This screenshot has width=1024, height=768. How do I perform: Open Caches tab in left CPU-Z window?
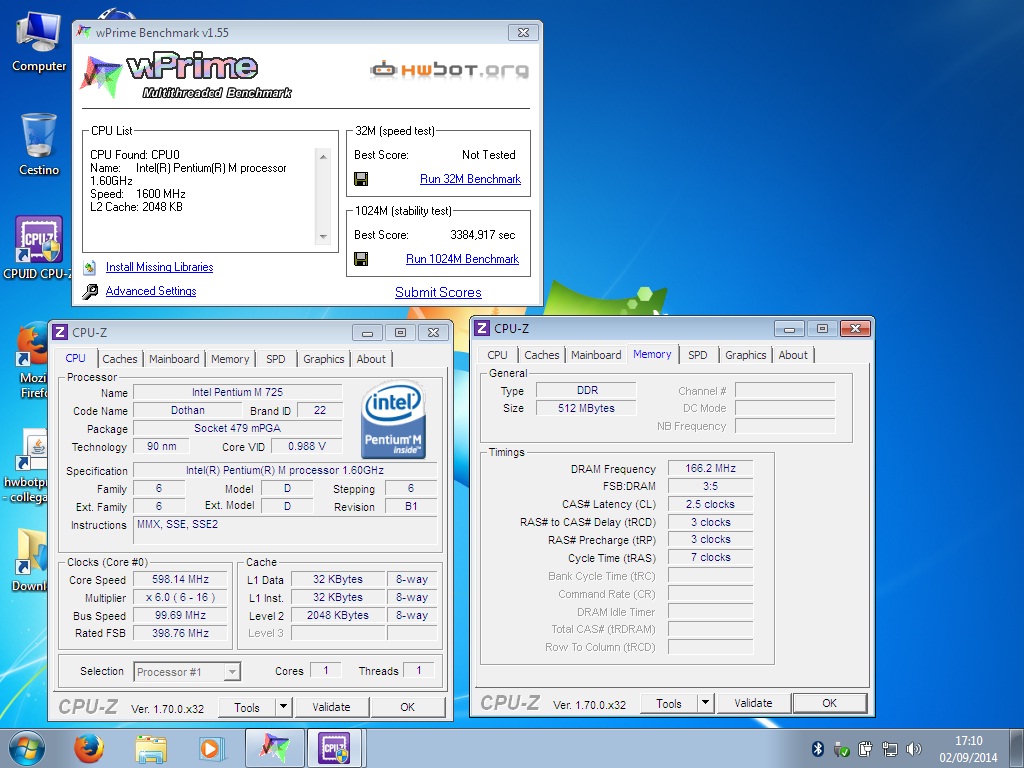[x=120, y=359]
